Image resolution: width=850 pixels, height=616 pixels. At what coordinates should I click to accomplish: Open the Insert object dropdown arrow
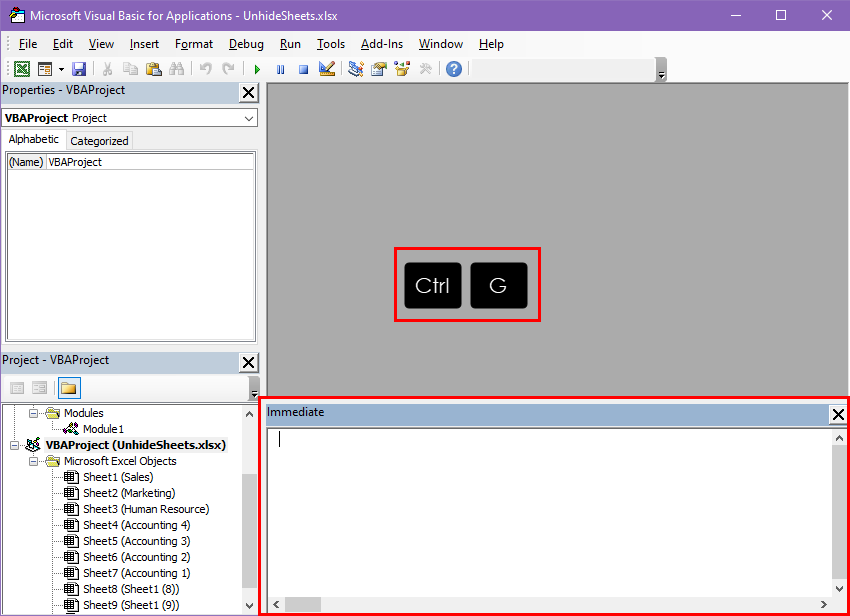click(61, 69)
